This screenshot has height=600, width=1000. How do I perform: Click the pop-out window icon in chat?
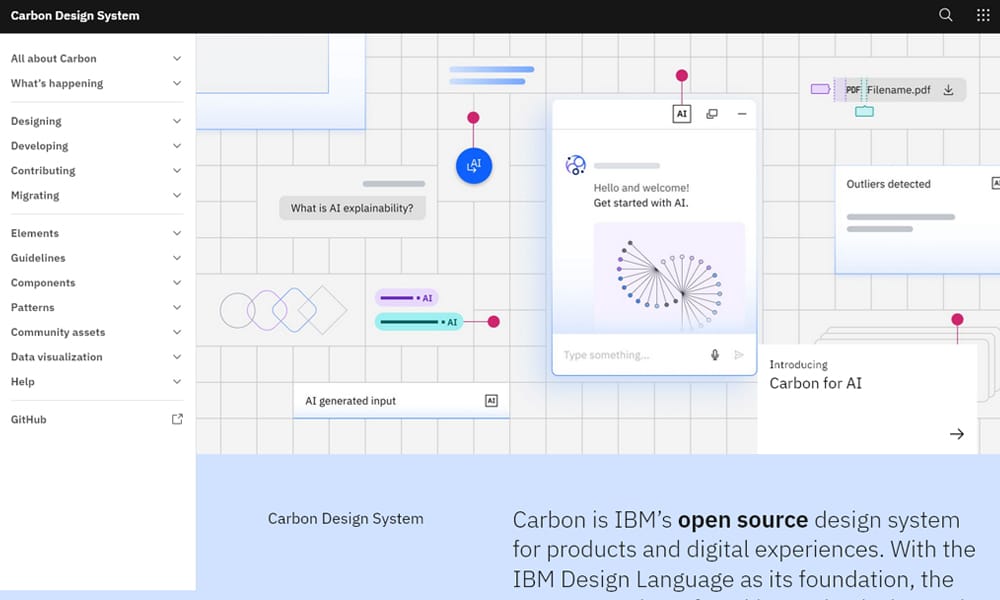coord(712,114)
